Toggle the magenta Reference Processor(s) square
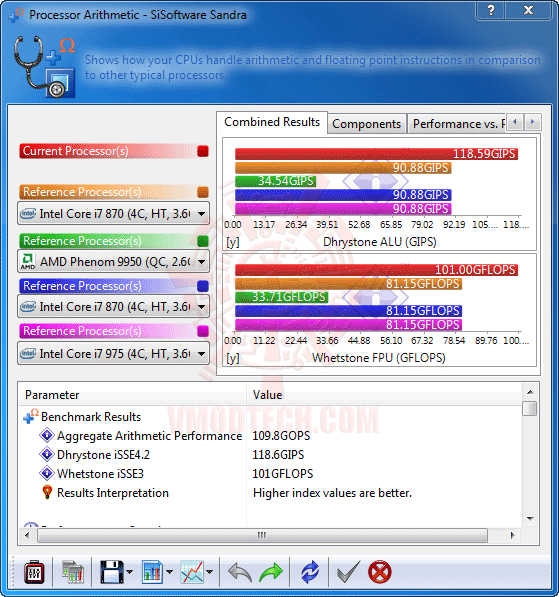This screenshot has height=597, width=559. (203, 331)
